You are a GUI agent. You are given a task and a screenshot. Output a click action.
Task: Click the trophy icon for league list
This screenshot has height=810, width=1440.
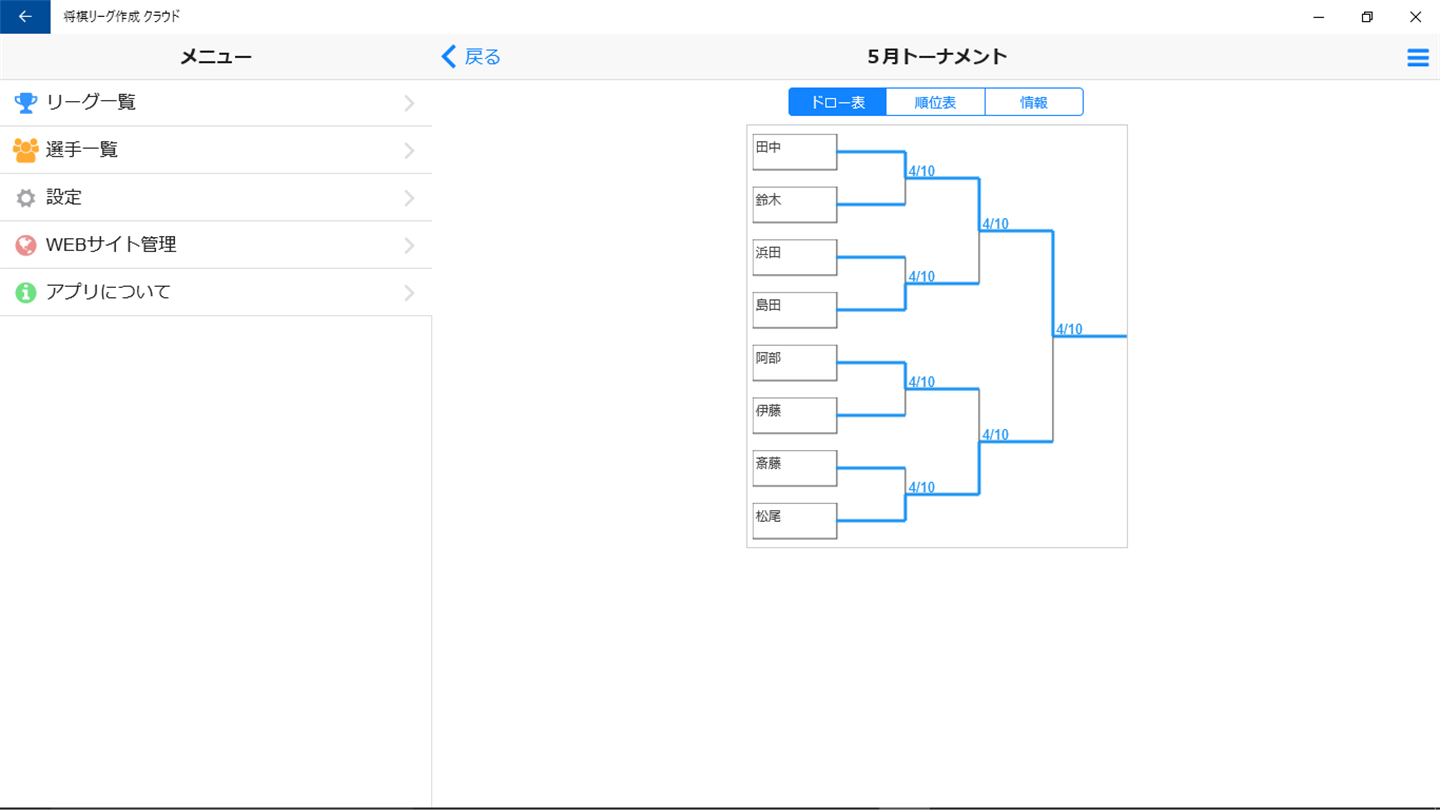click(26, 102)
